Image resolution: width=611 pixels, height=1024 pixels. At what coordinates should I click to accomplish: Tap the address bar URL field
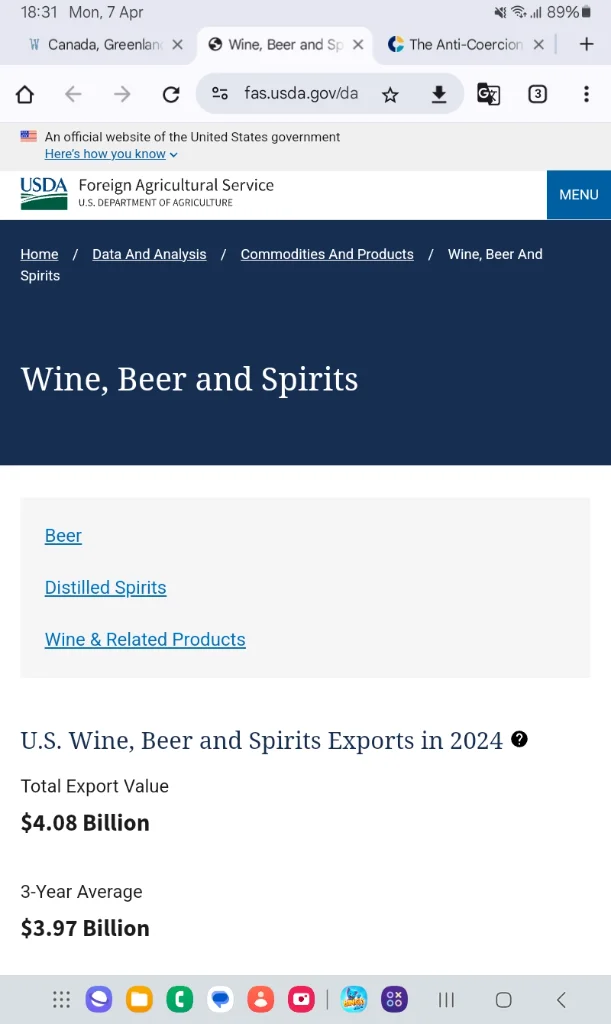300,94
